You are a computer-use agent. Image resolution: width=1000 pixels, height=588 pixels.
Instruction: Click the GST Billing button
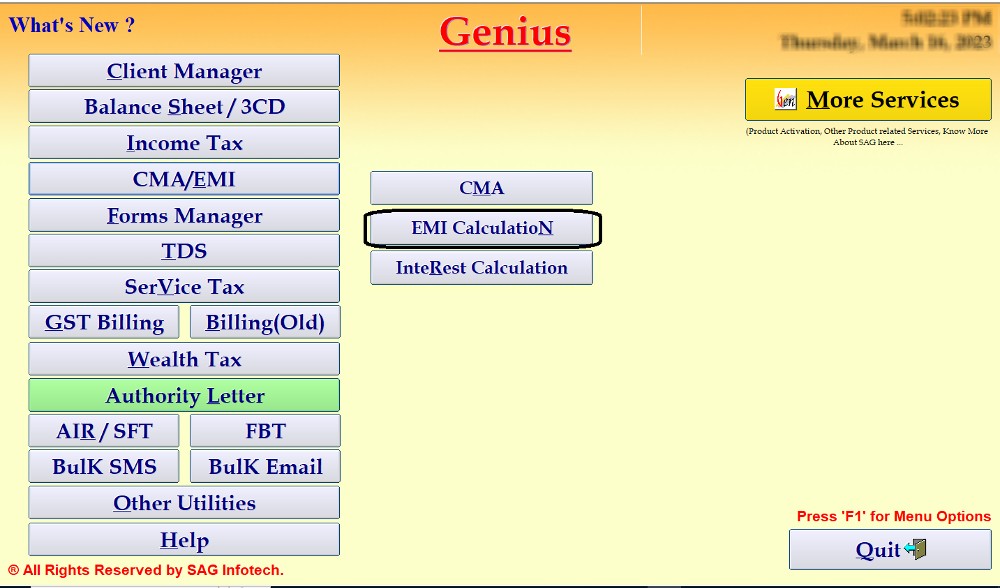[x=104, y=323]
